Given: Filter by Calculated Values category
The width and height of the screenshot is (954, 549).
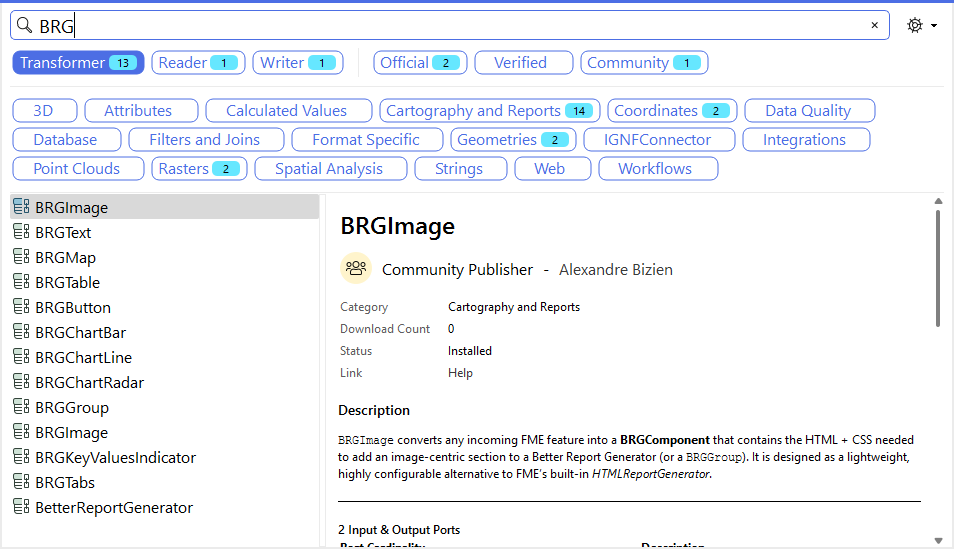Looking at the screenshot, I should (x=288, y=111).
